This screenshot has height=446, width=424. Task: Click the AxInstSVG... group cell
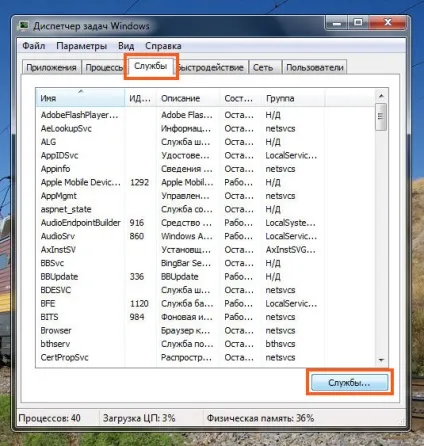pyautogui.click(x=290, y=250)
